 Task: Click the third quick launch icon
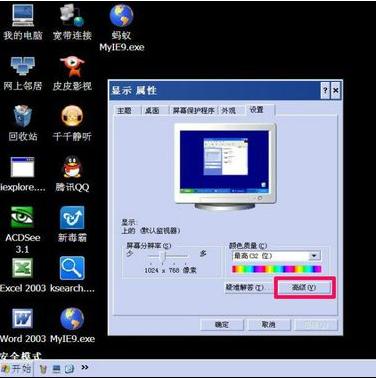69,369
